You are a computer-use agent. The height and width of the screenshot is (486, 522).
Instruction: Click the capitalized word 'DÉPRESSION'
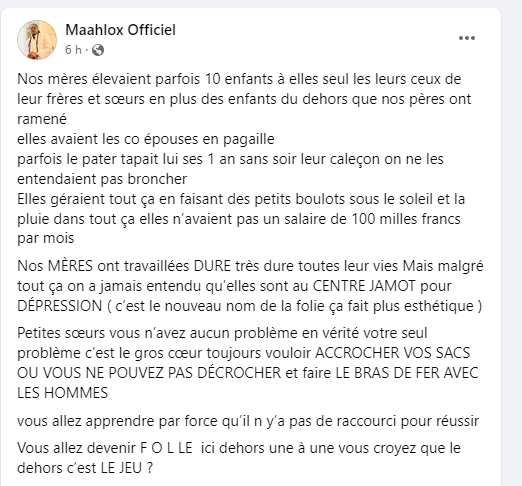click(x=60, y=306)
